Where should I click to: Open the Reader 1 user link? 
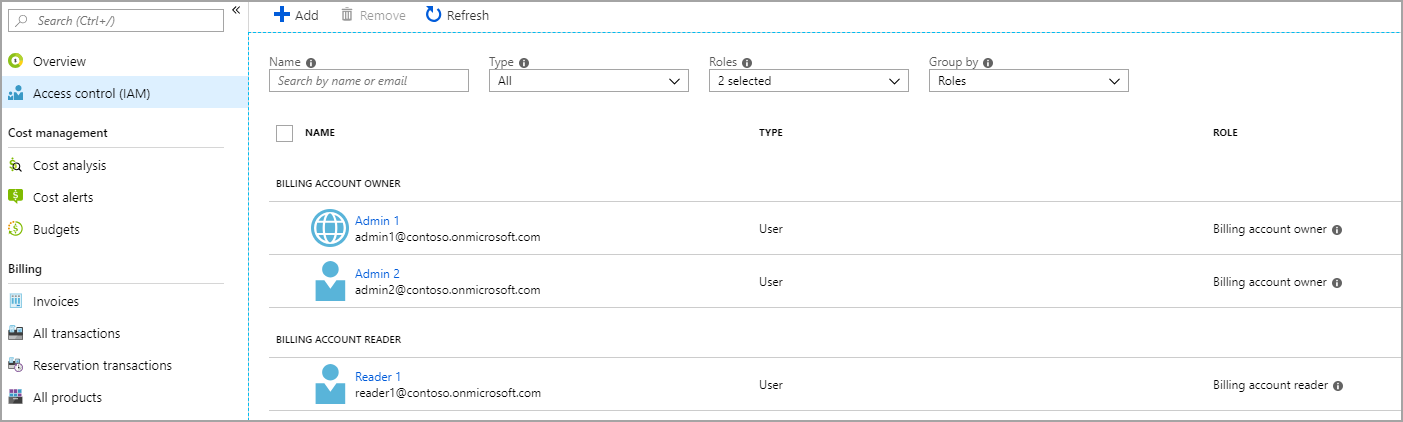378,377
